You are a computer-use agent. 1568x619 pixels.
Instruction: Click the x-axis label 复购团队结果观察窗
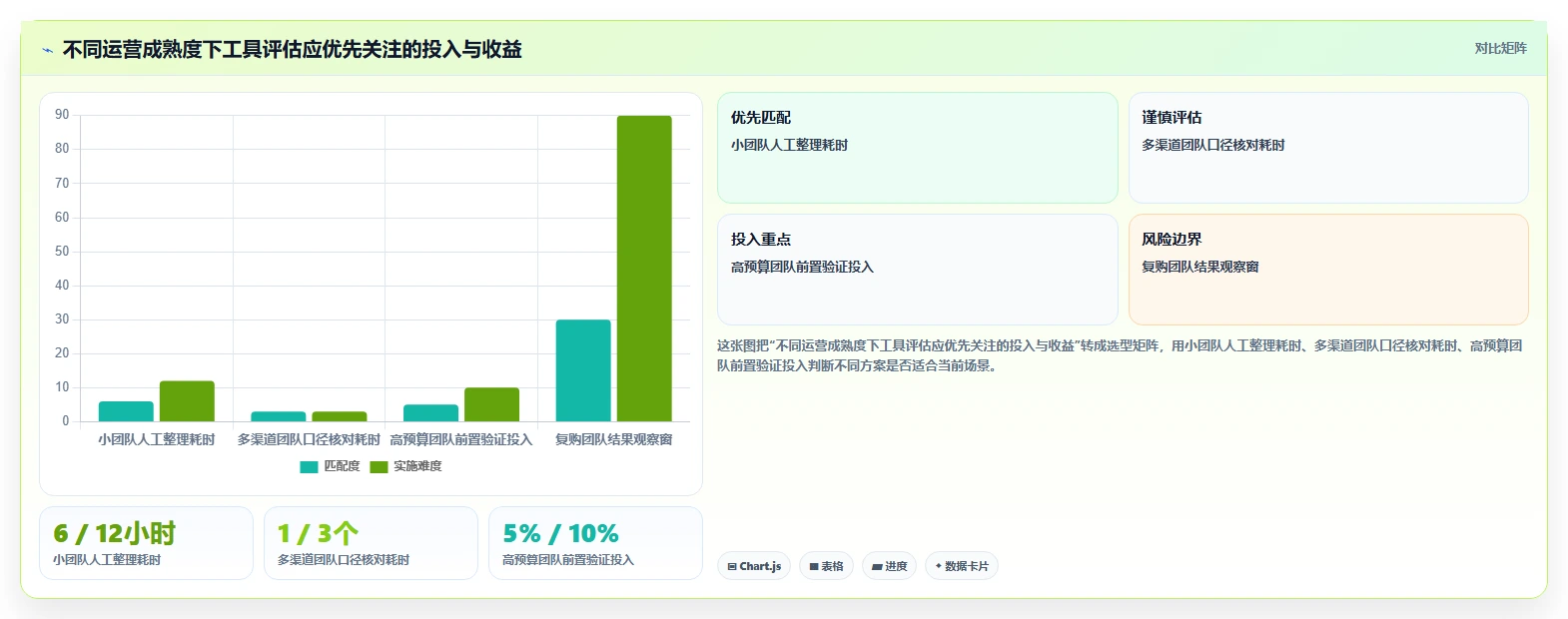coord(614,439)
